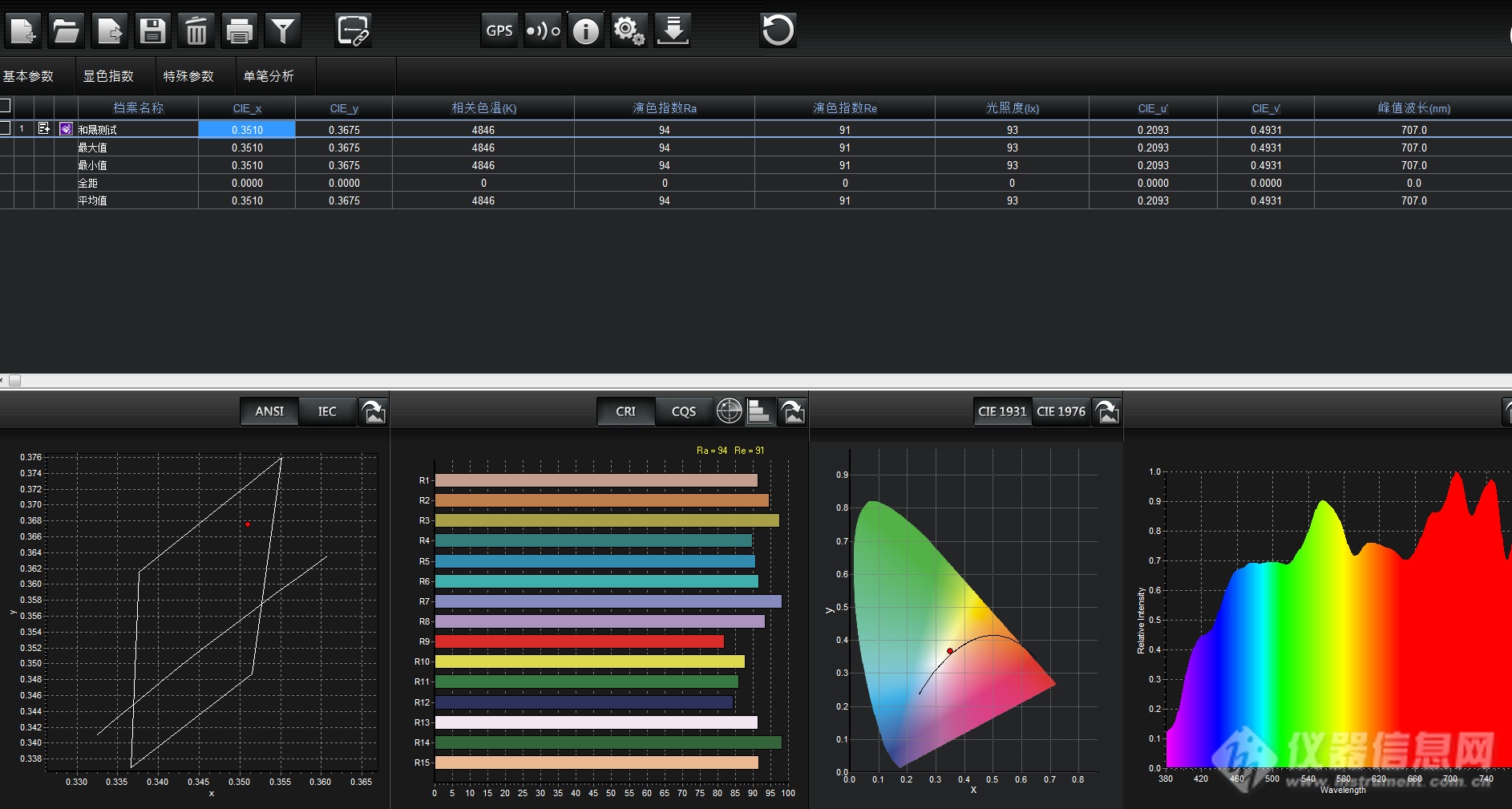Click the CIE_x column header
Image resolution: width=1512 pixels, height=809 pixels.
(x=247, y=107)
